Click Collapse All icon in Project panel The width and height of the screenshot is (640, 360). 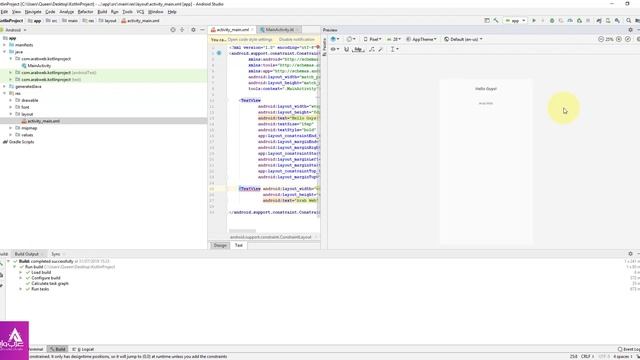coord(182,30)
